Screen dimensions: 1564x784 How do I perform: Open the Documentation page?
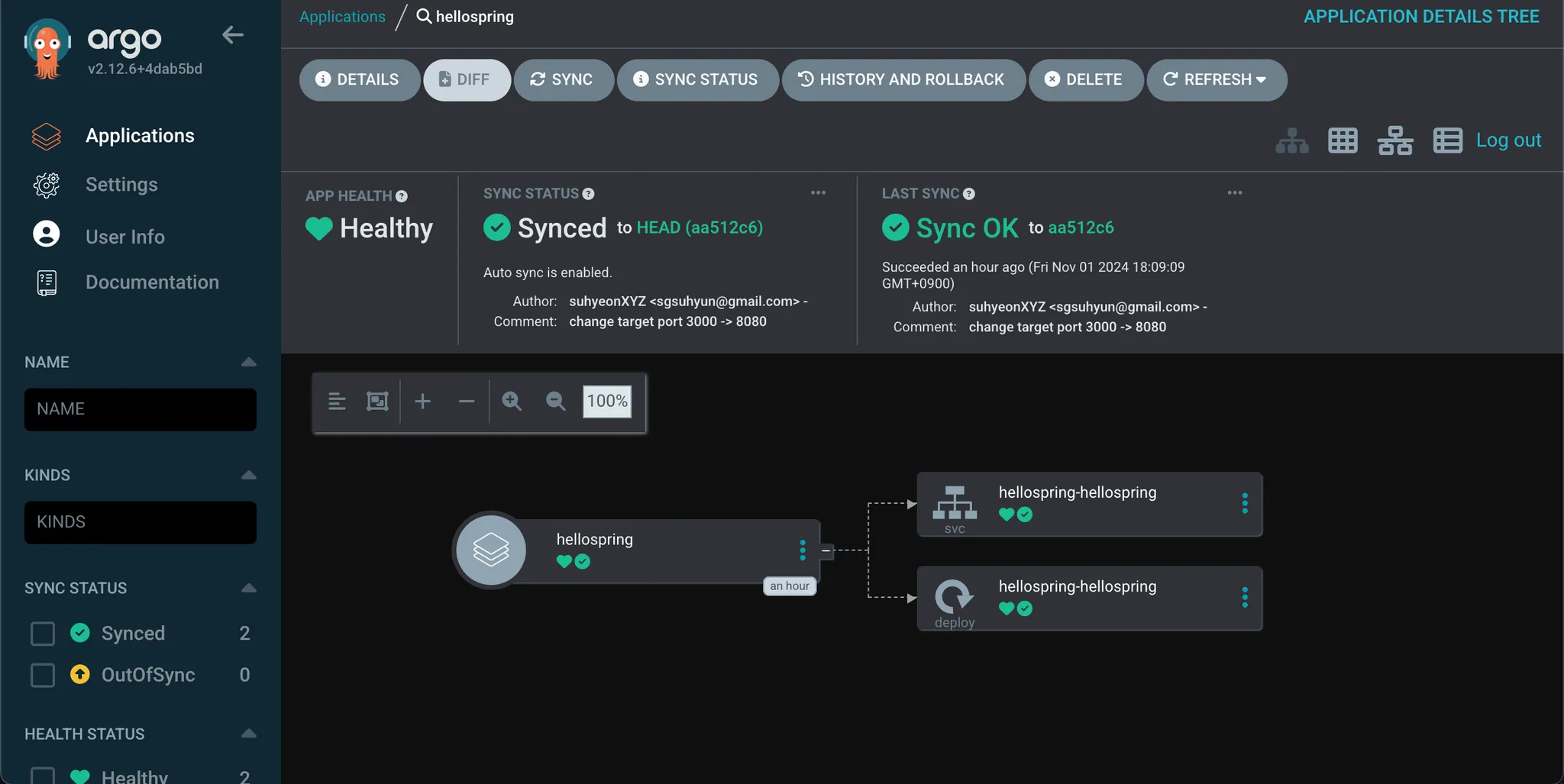(152, 282)
